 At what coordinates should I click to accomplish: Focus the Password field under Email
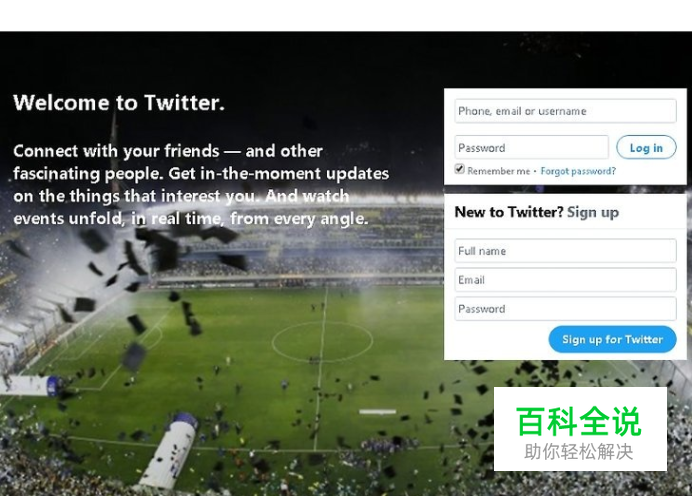(x=565, y=308)
